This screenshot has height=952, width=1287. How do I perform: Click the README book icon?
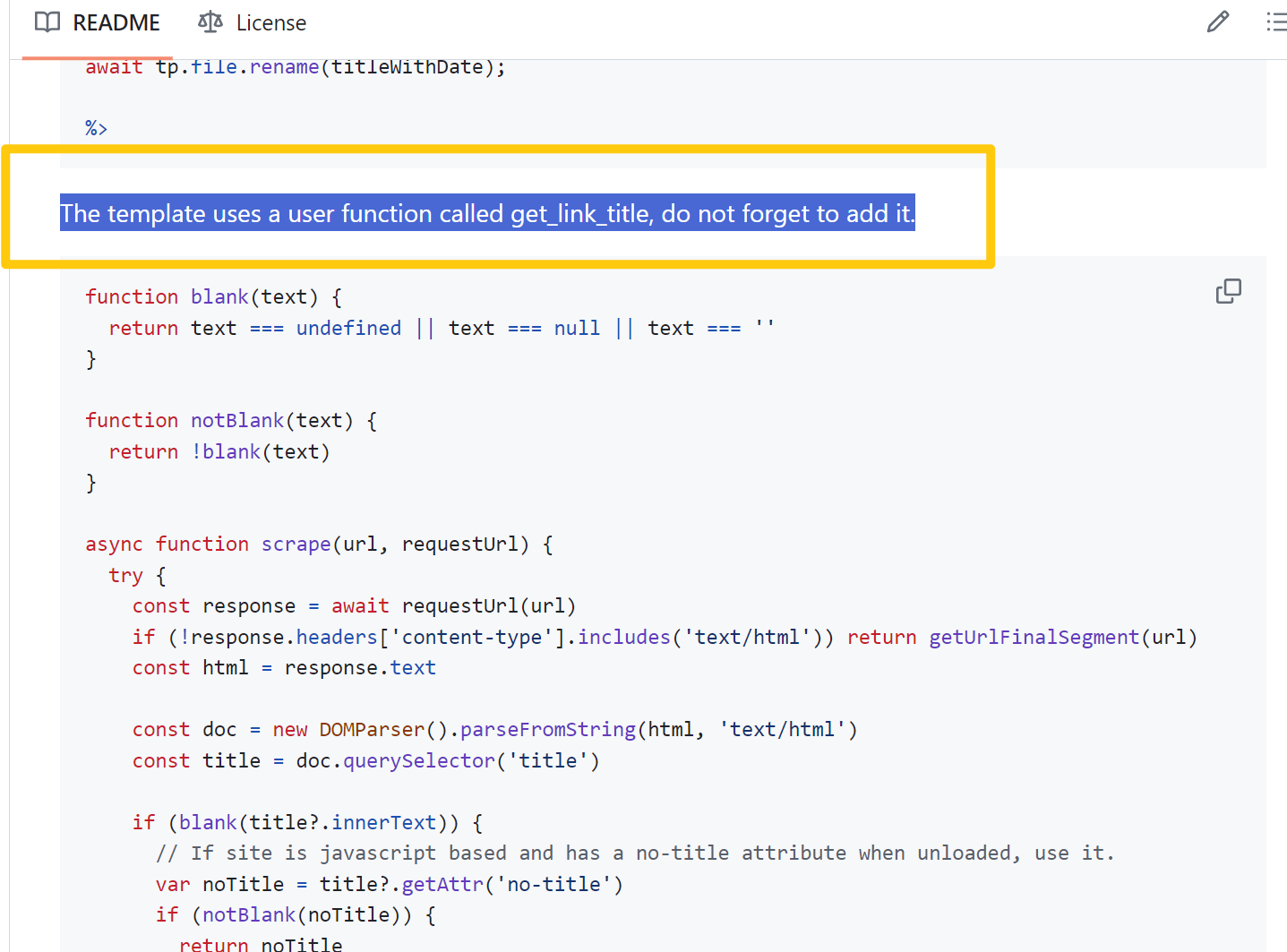coord(47,22)
